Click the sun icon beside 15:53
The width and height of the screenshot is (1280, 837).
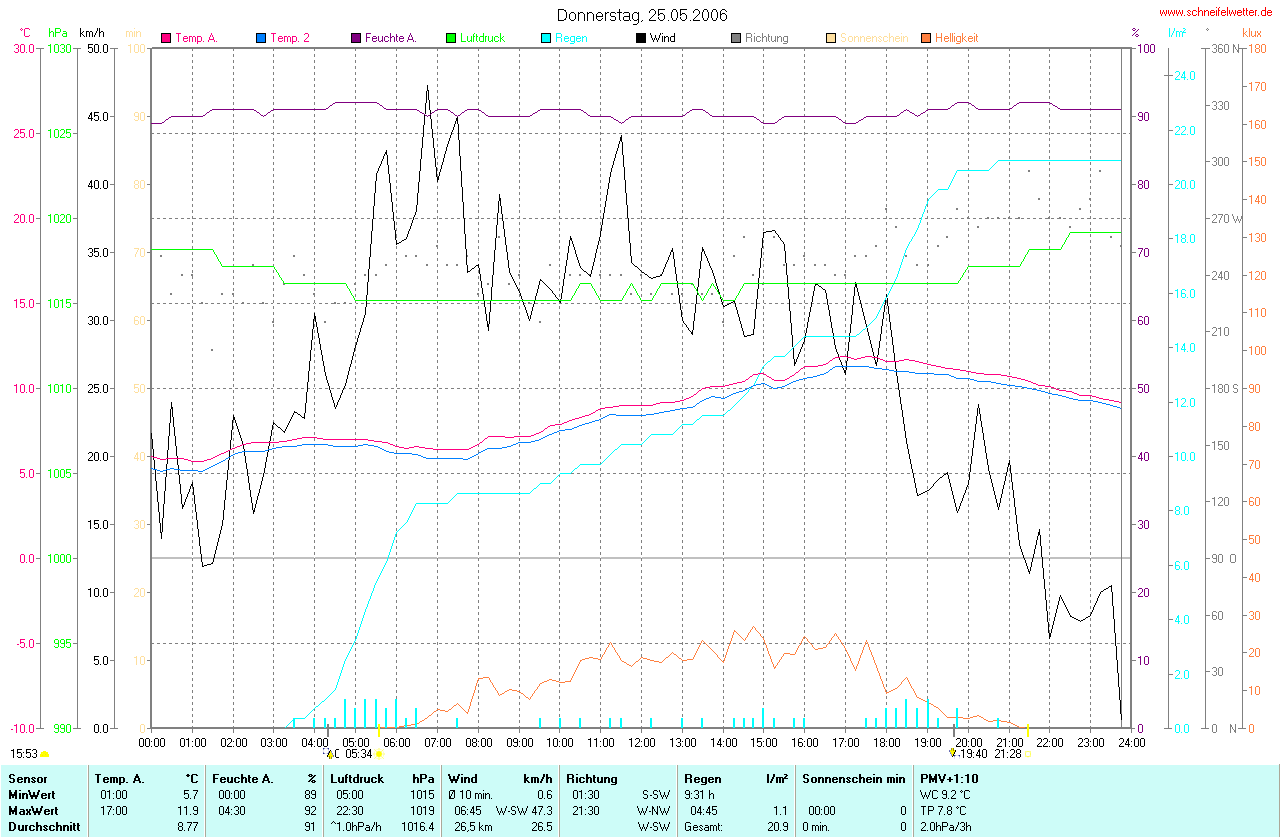[x=45, y=754]
